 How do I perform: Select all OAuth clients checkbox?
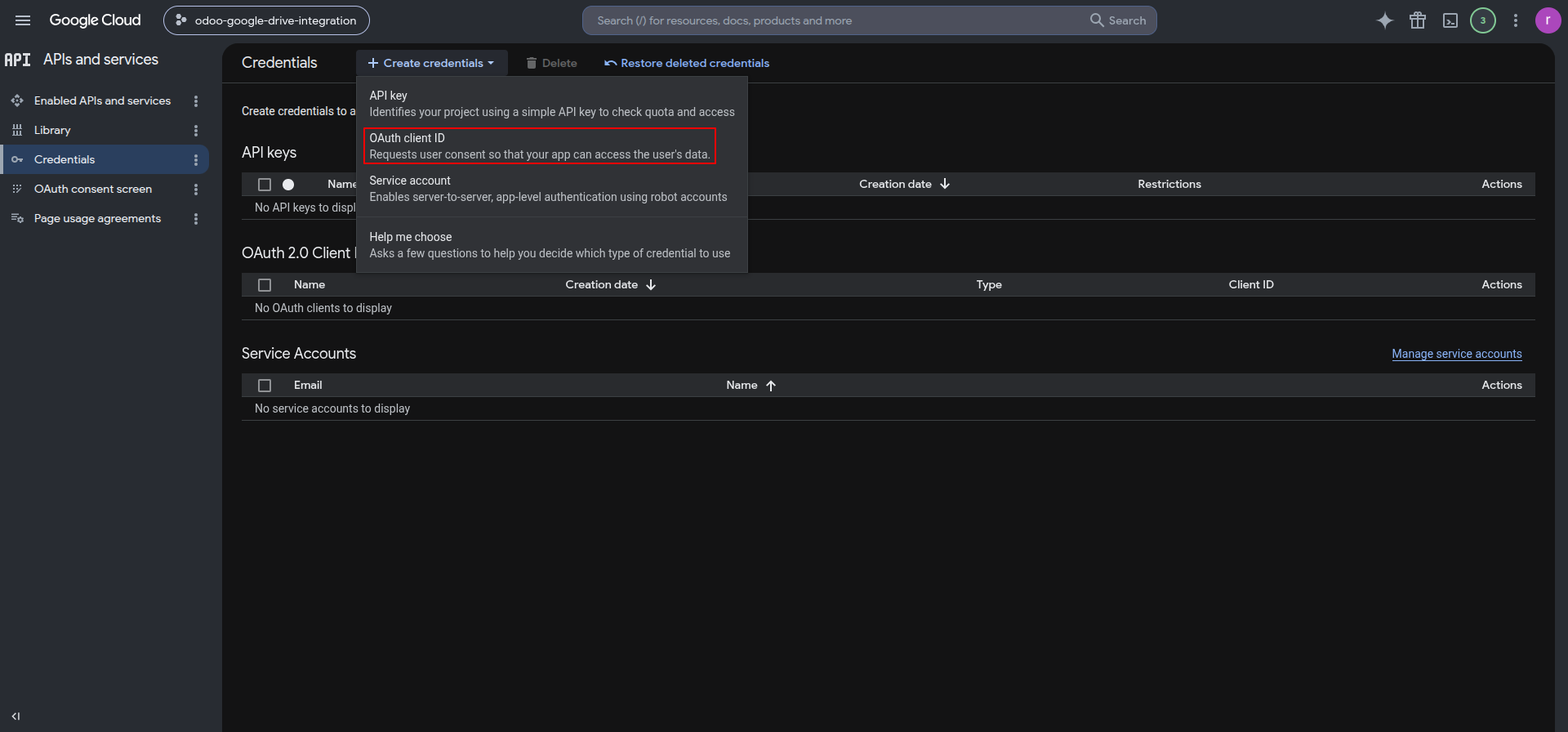[265, 285]
